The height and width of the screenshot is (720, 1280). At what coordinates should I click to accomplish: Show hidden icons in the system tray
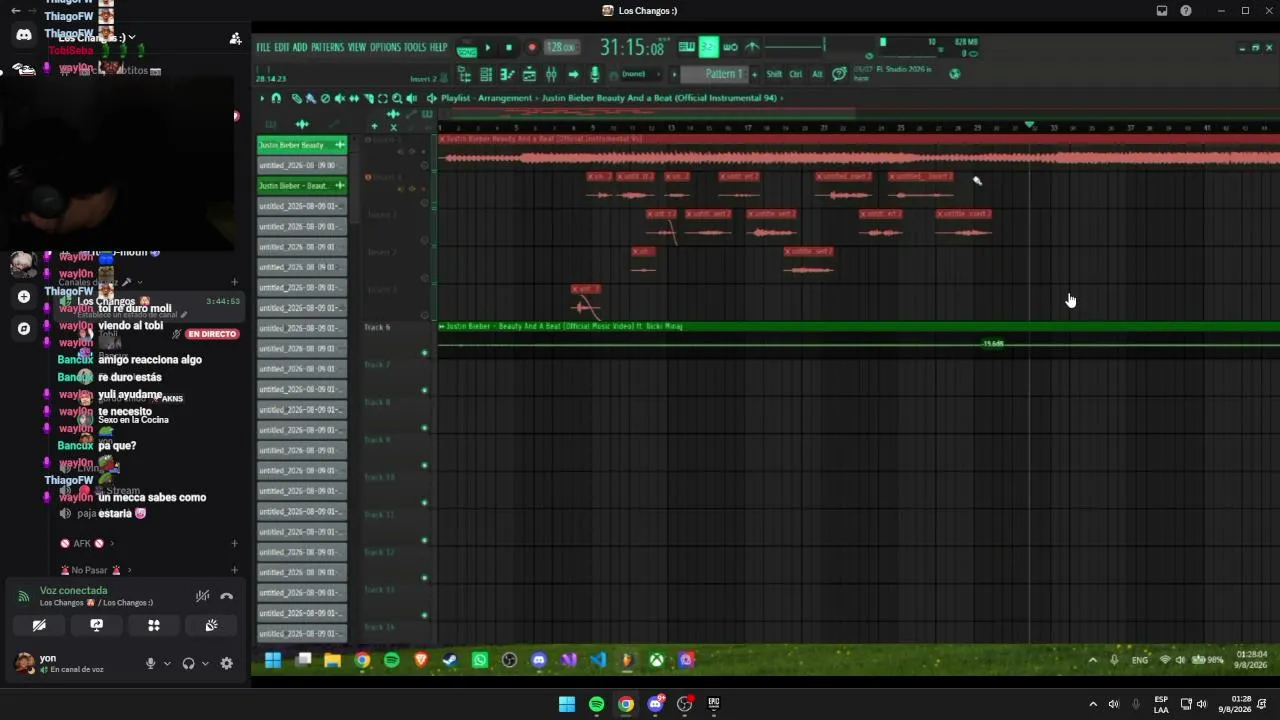click(x=1093, y=704)
